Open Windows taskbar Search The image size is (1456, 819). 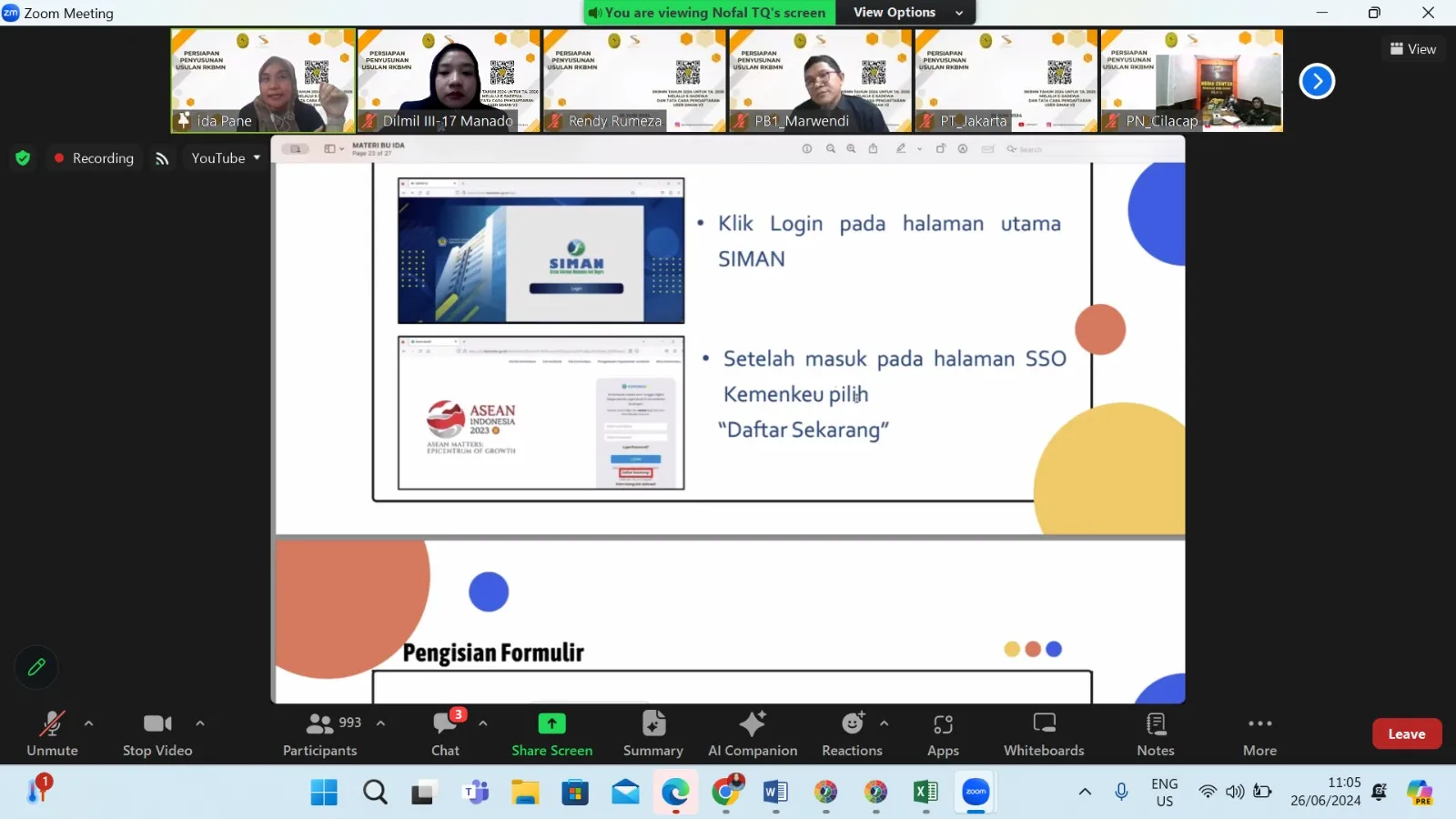click(375, 793)
